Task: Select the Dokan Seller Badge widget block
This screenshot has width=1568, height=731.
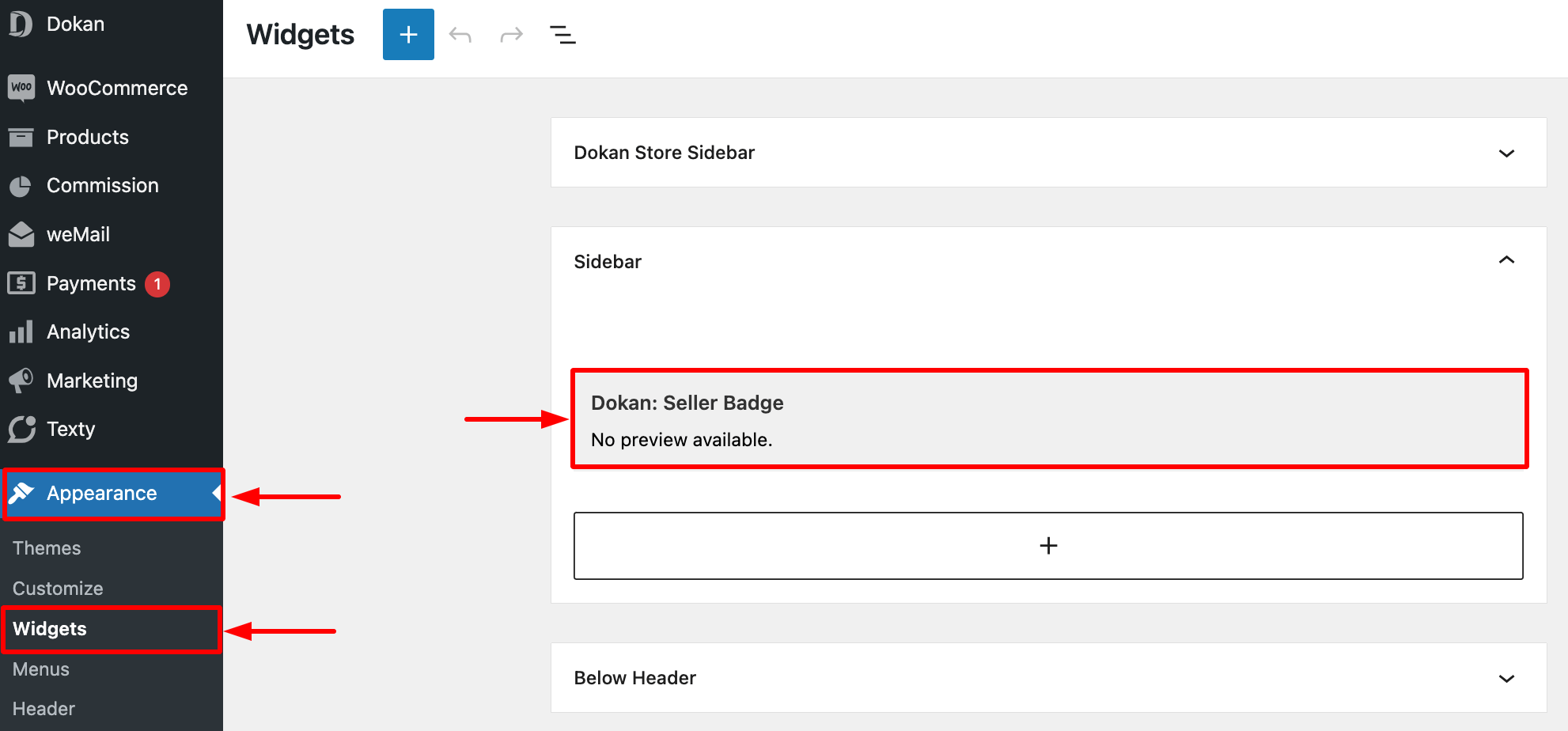Action: pos(1048,419)
